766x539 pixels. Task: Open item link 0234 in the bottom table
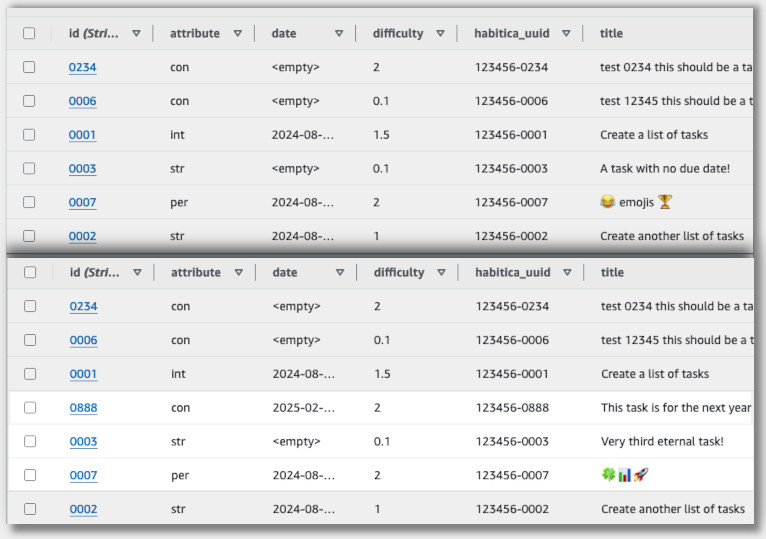84,306
